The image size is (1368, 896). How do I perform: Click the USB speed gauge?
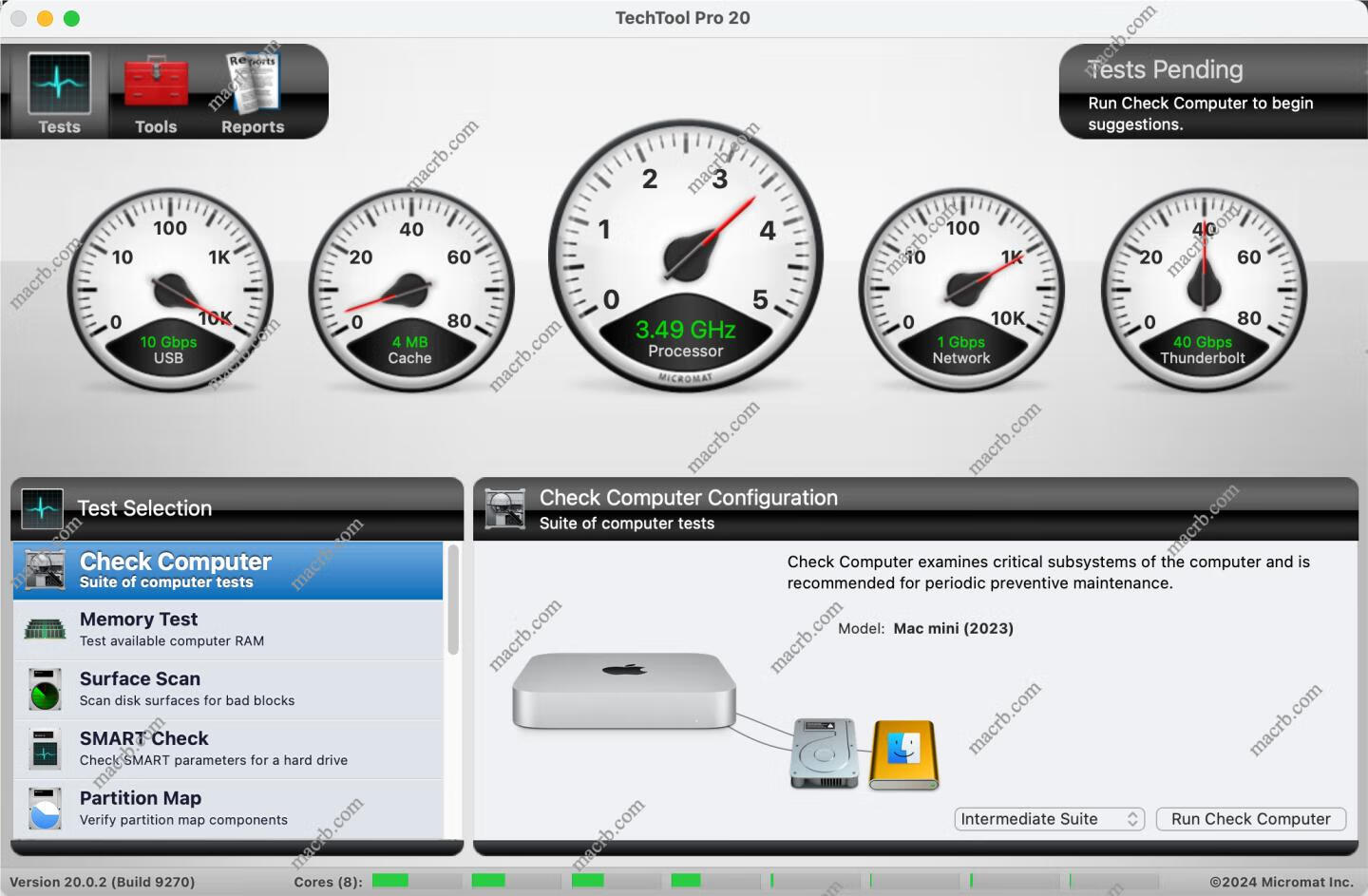pyautogui.click(x=170, y=291)
